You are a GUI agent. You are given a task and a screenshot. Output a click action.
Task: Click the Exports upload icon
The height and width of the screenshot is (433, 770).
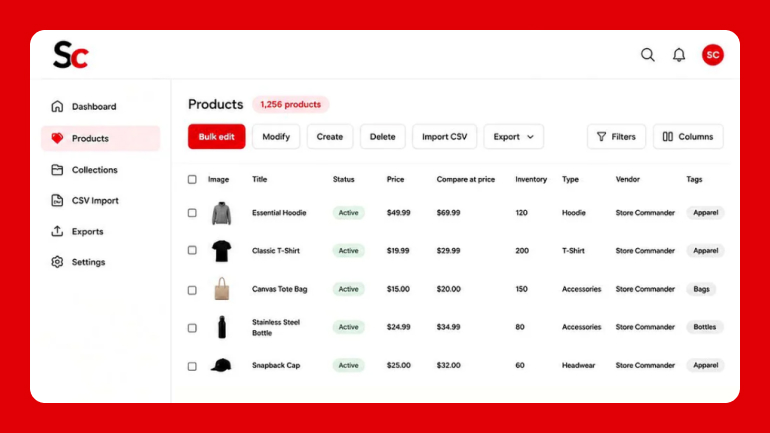(57, 231)
